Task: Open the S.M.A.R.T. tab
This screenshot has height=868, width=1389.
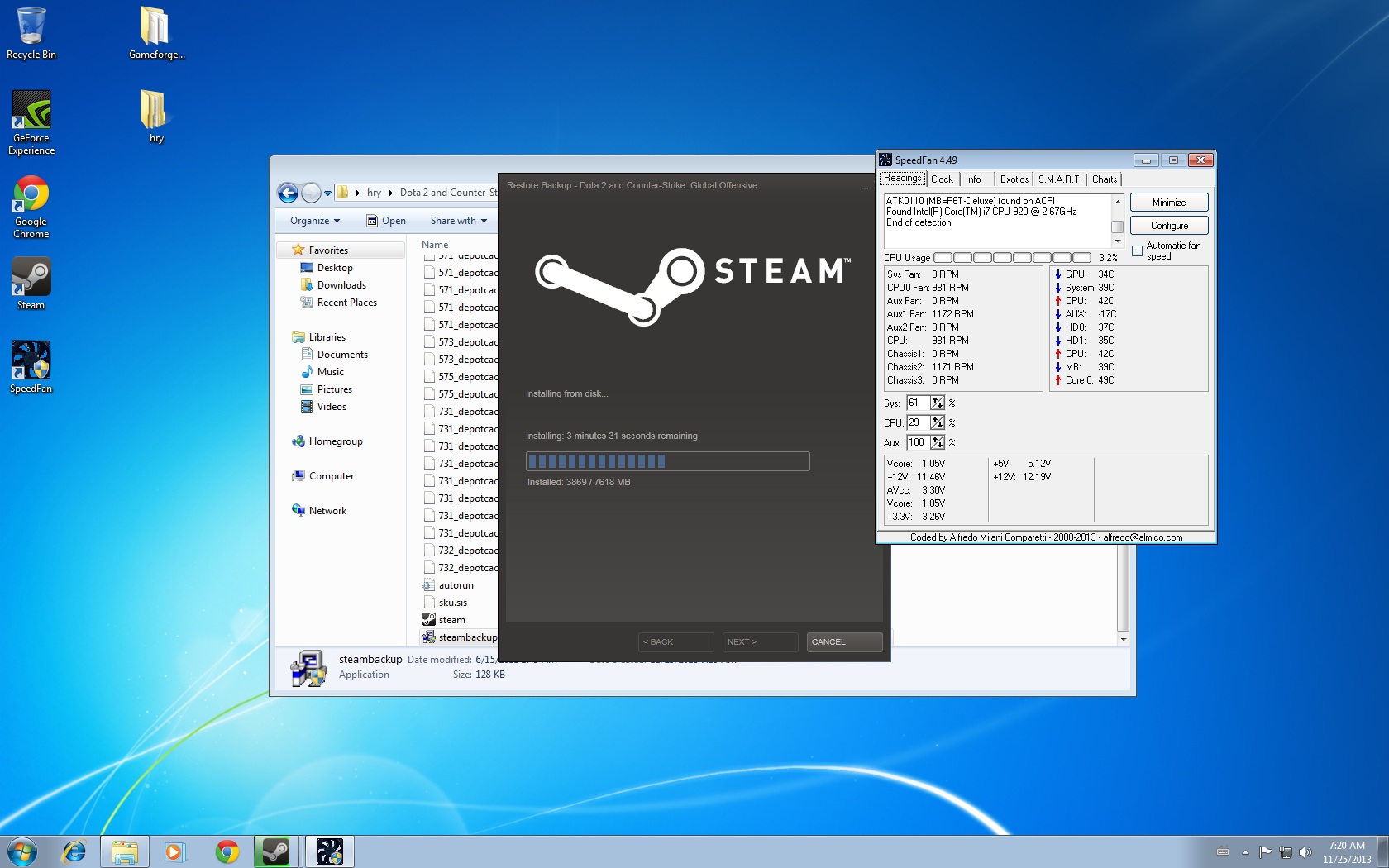Action: 1059,179
